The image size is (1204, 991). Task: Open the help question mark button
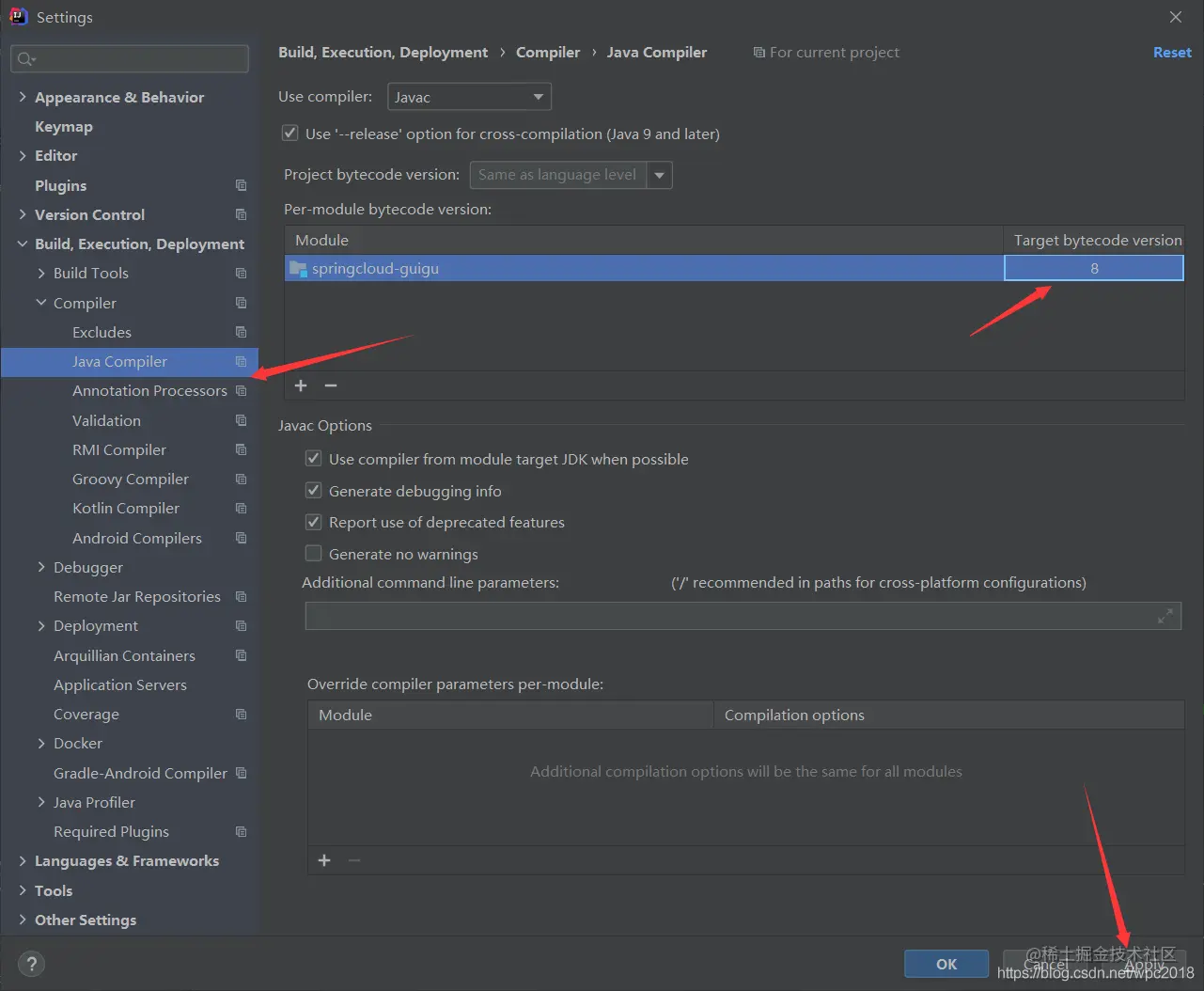tap(31, 964)
